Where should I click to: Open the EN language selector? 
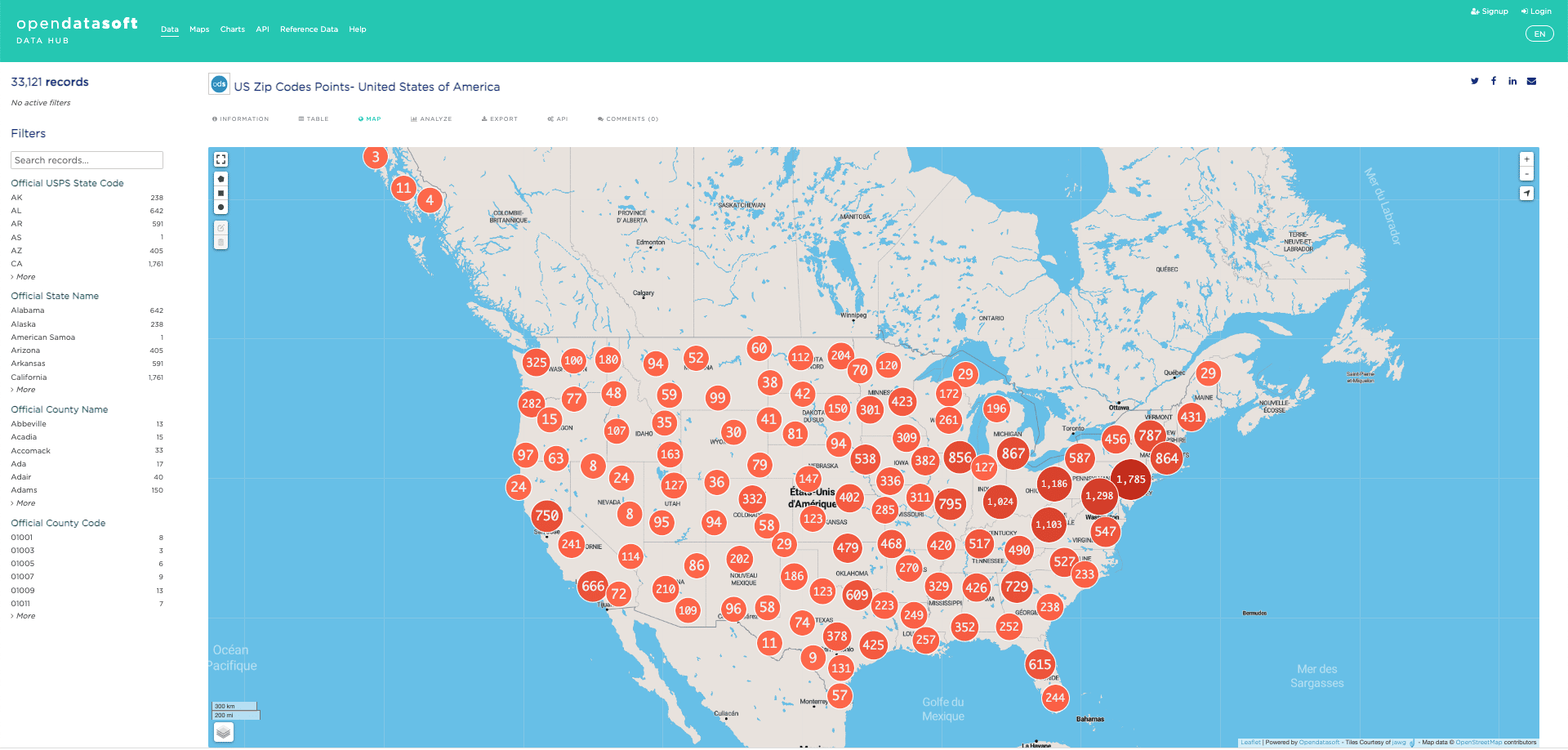tap(1539, 34)
